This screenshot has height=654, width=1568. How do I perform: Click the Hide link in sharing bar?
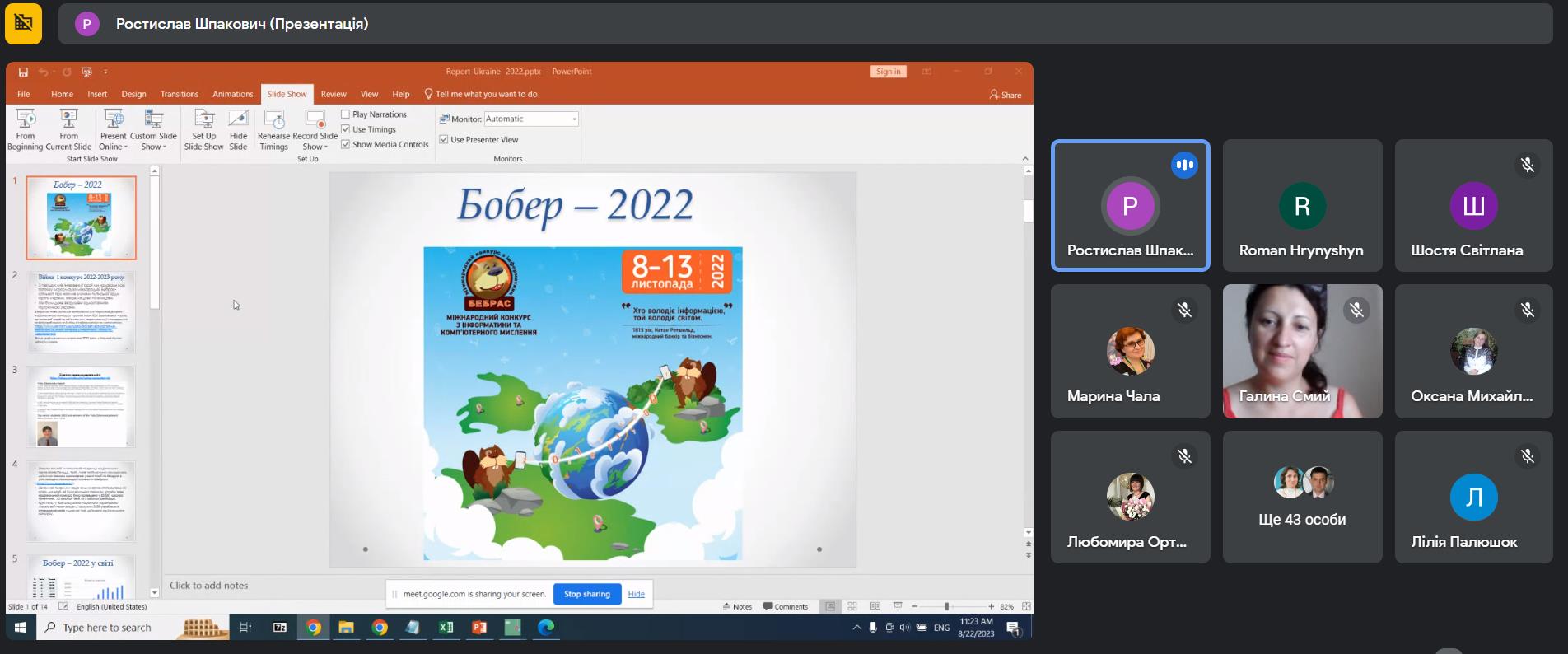(636, 594)
